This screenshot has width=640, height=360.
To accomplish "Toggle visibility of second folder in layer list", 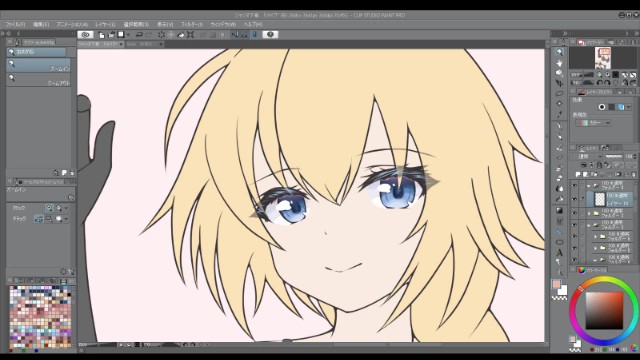I will (574, 213).
